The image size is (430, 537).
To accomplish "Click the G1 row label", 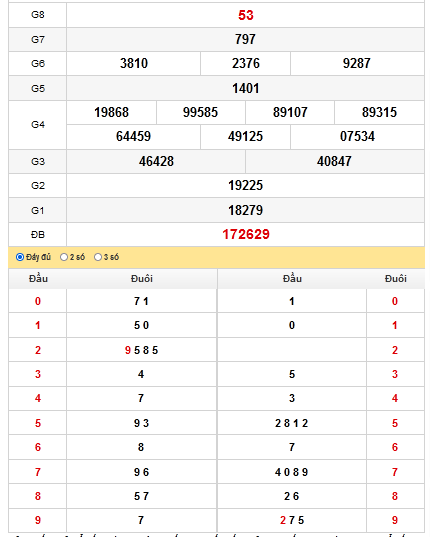I will (38, 210).
